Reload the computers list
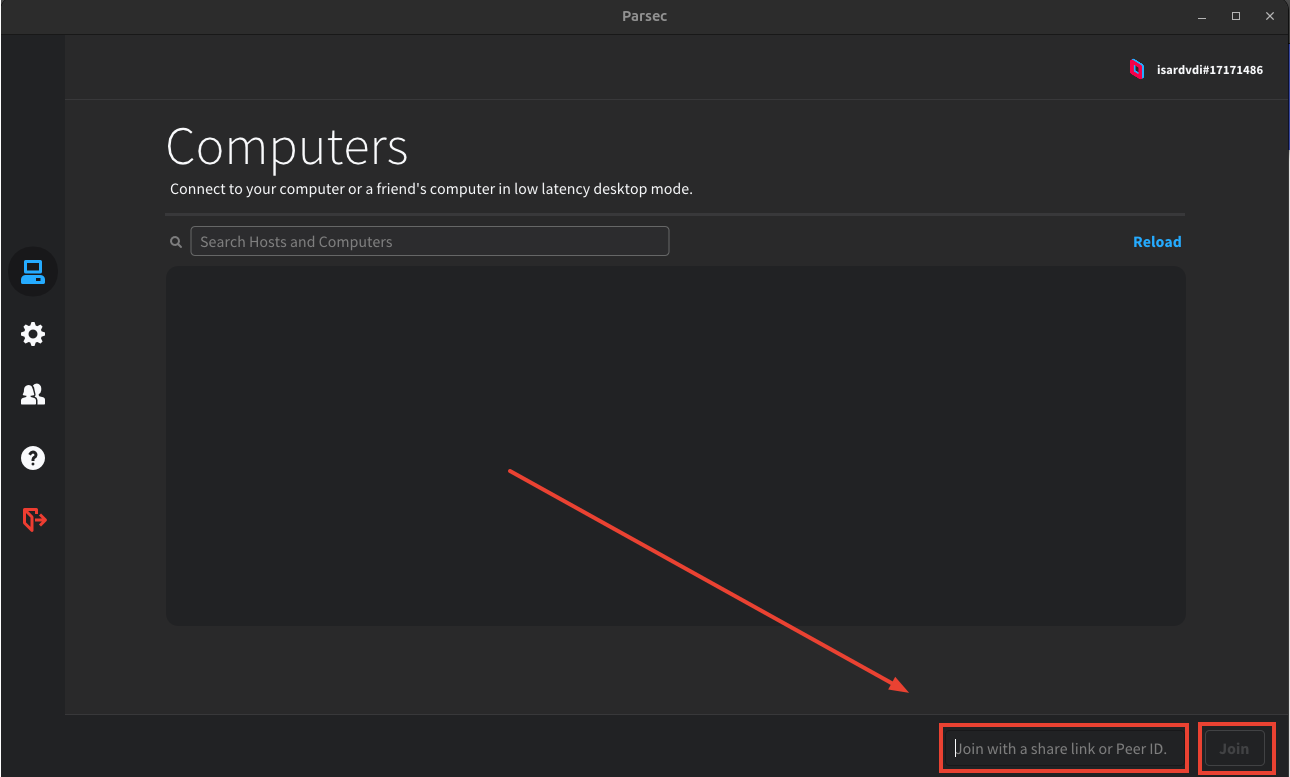The width and height of the screenshot is (1290, 777). point(1156,242)
